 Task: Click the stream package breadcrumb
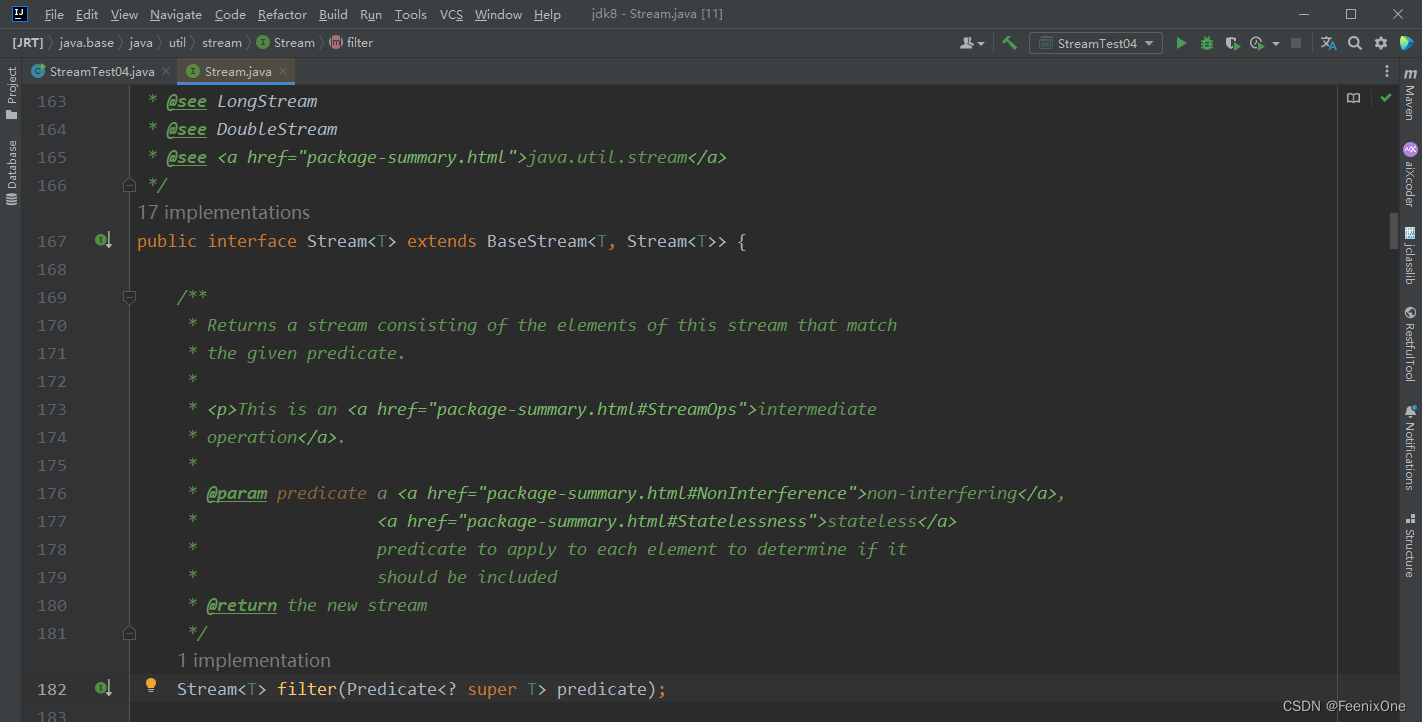coord(222,43)
